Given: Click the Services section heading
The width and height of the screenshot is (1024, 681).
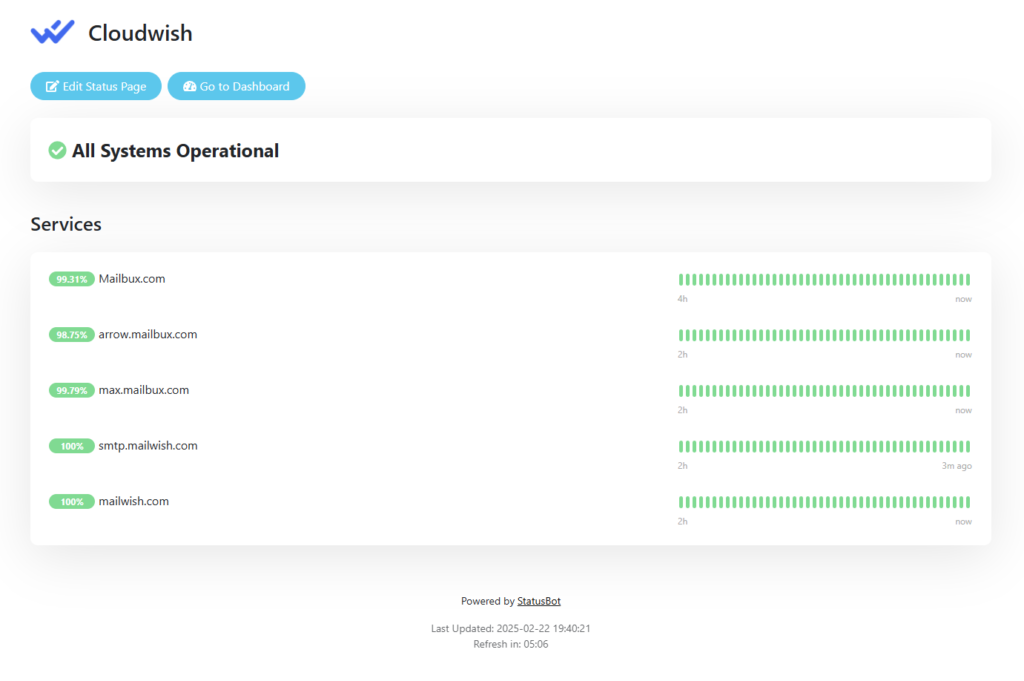Looking at the screenshot, I should pos(66,224).
